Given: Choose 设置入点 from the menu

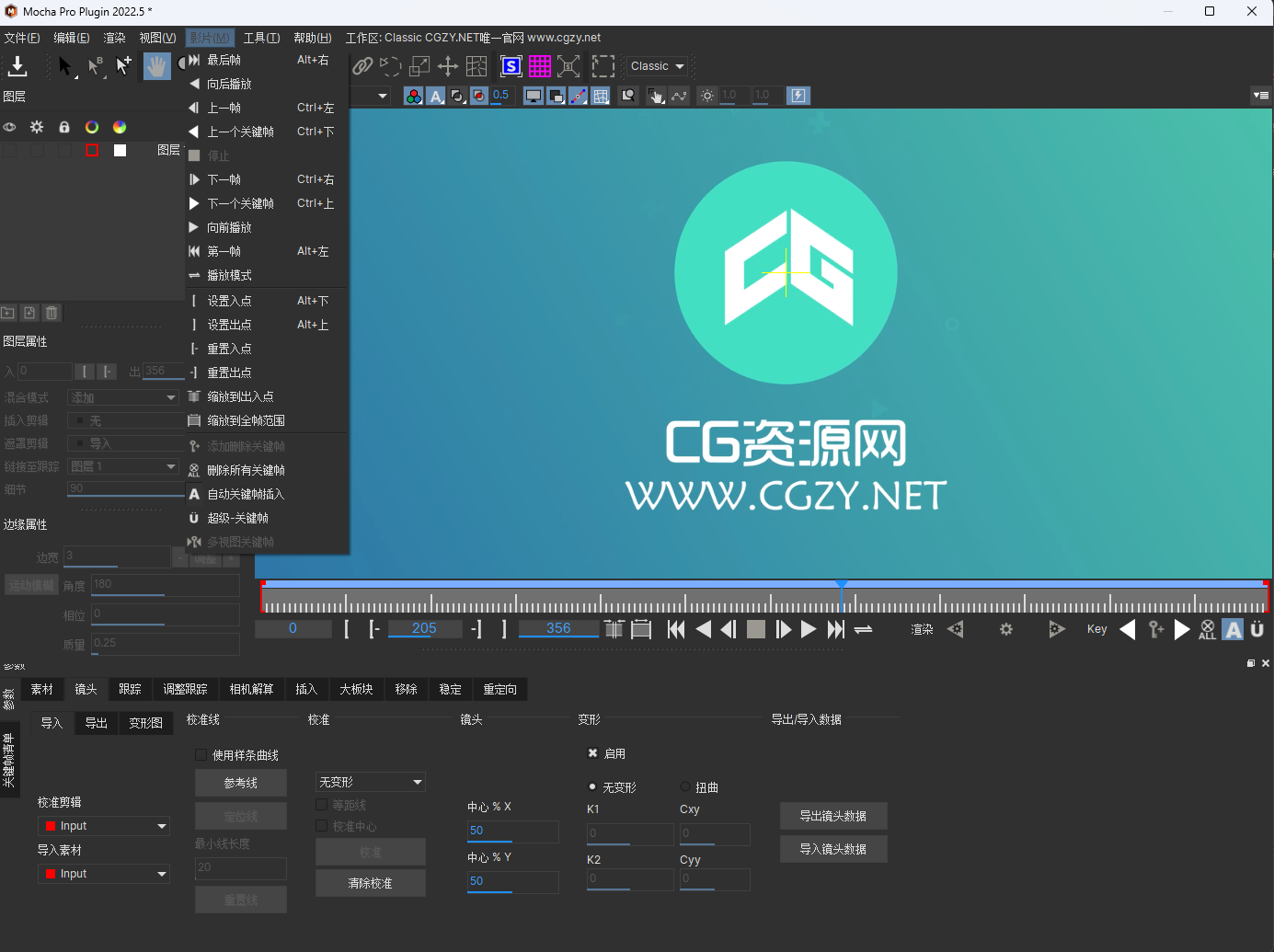Looking at the screenshot, I should coord(267,301).
